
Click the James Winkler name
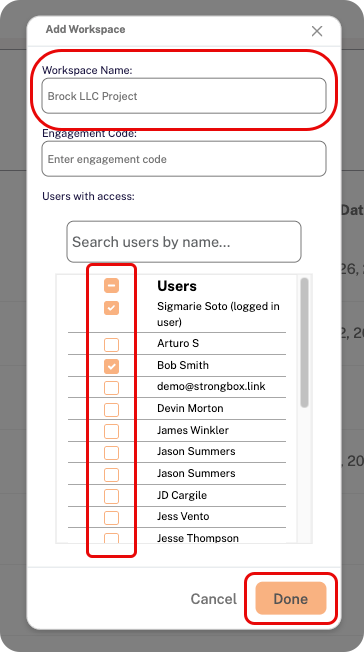[193, 430]
